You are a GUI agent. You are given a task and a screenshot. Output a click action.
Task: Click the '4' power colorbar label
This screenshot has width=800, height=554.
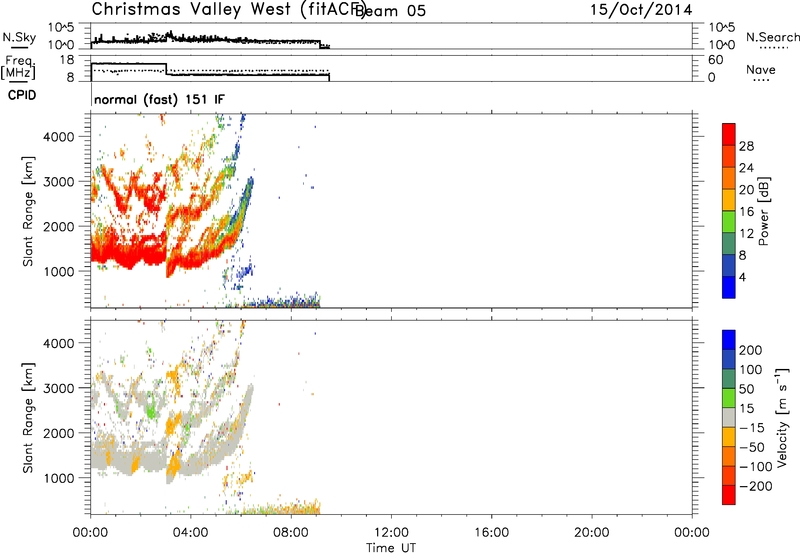742,277
